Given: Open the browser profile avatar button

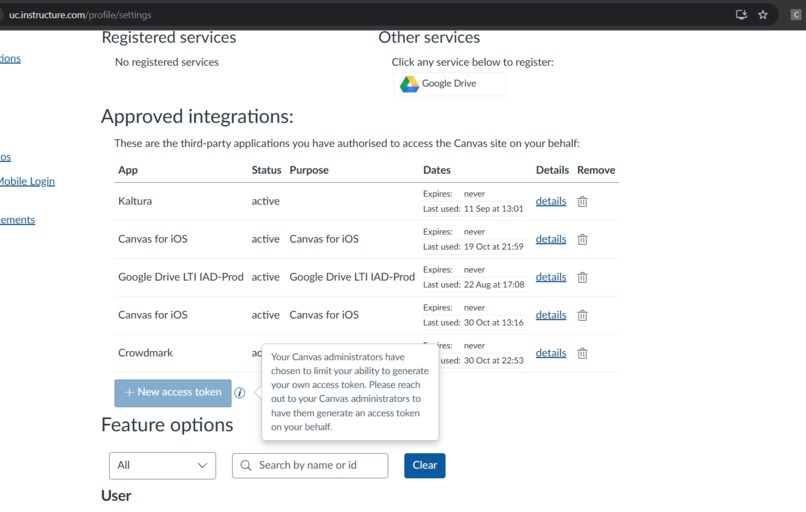Looking at the screenshot, I should (x=796, y=15).
